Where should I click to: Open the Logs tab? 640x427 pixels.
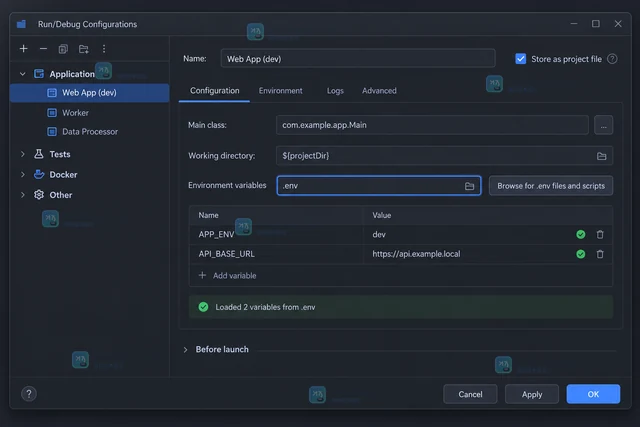335,91
